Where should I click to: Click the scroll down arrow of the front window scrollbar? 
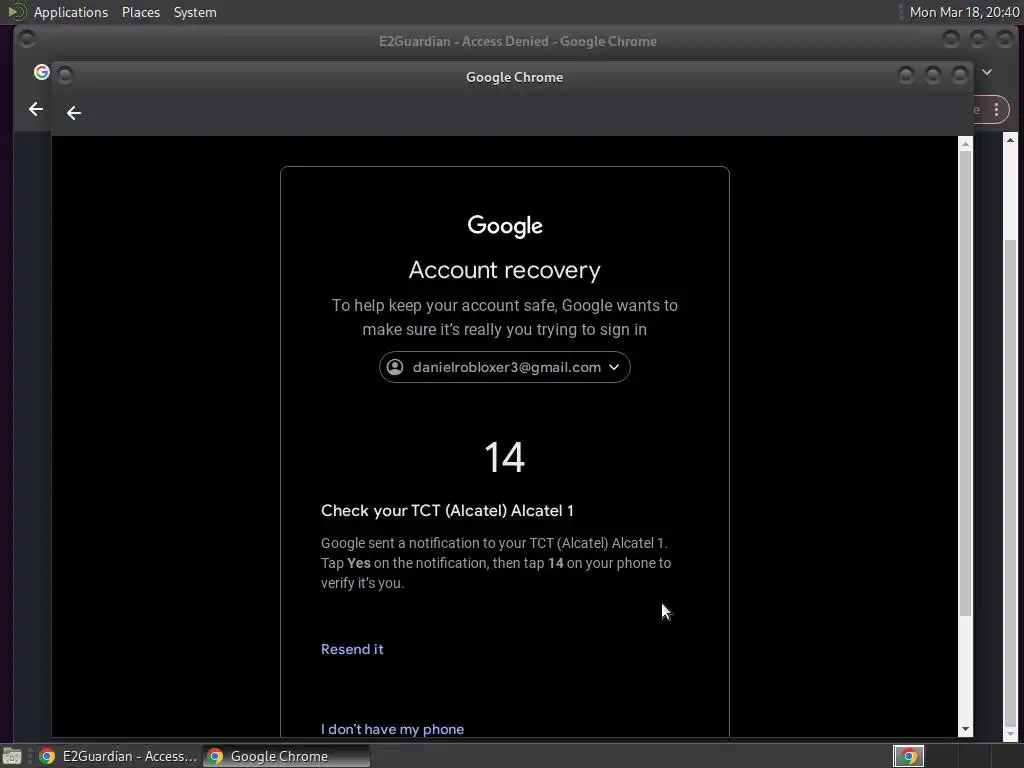[965, 730]
